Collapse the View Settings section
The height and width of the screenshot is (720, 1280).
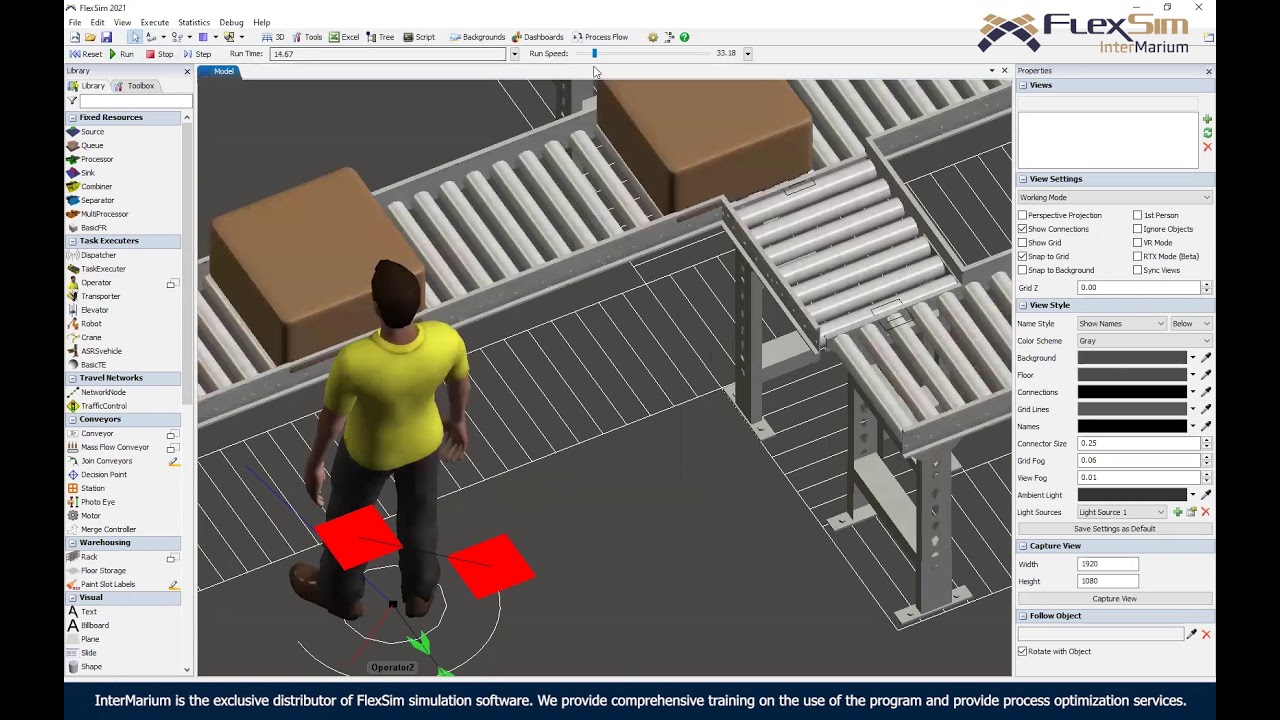click(1023, 179)
